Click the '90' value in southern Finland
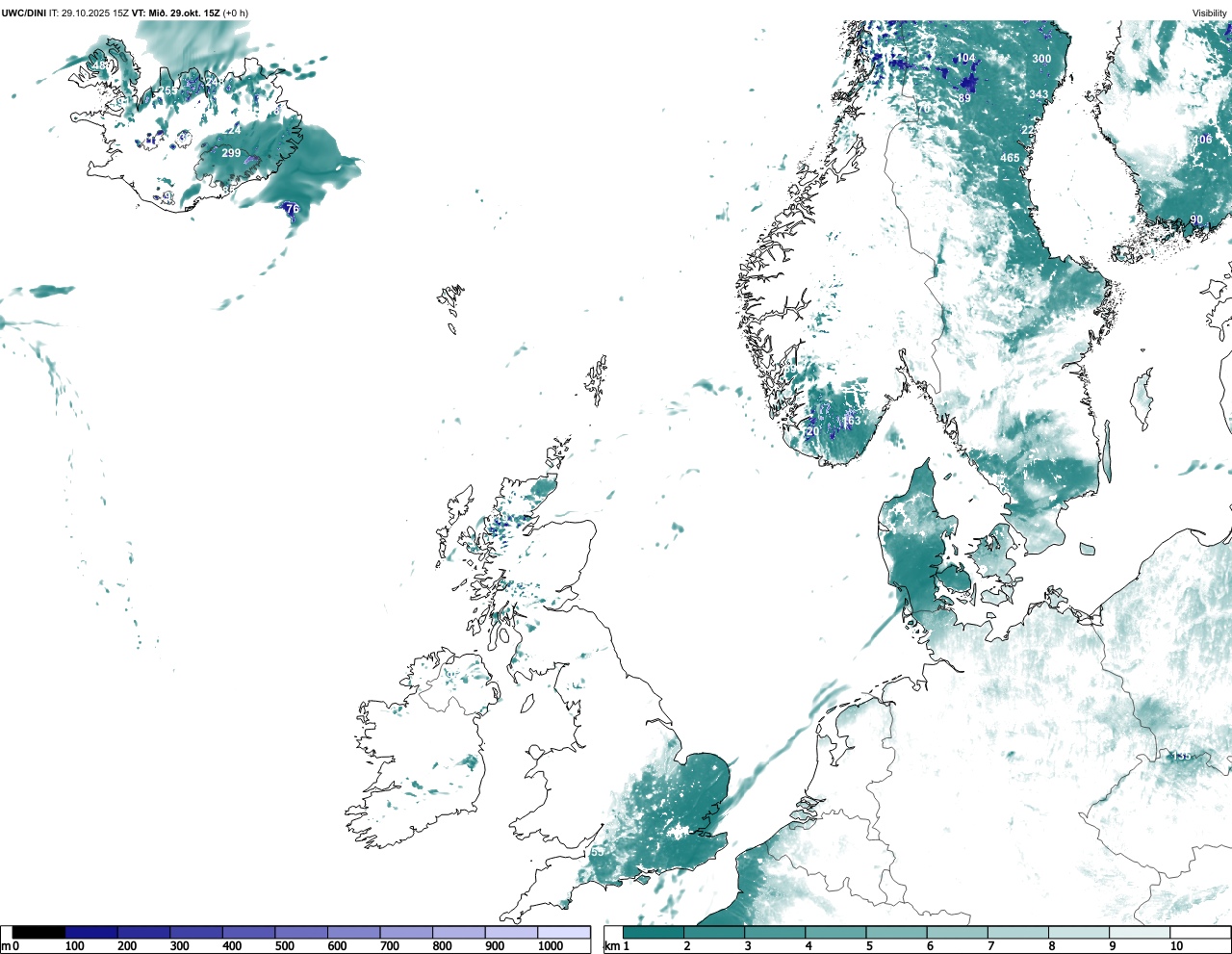 click(1196, 219)
